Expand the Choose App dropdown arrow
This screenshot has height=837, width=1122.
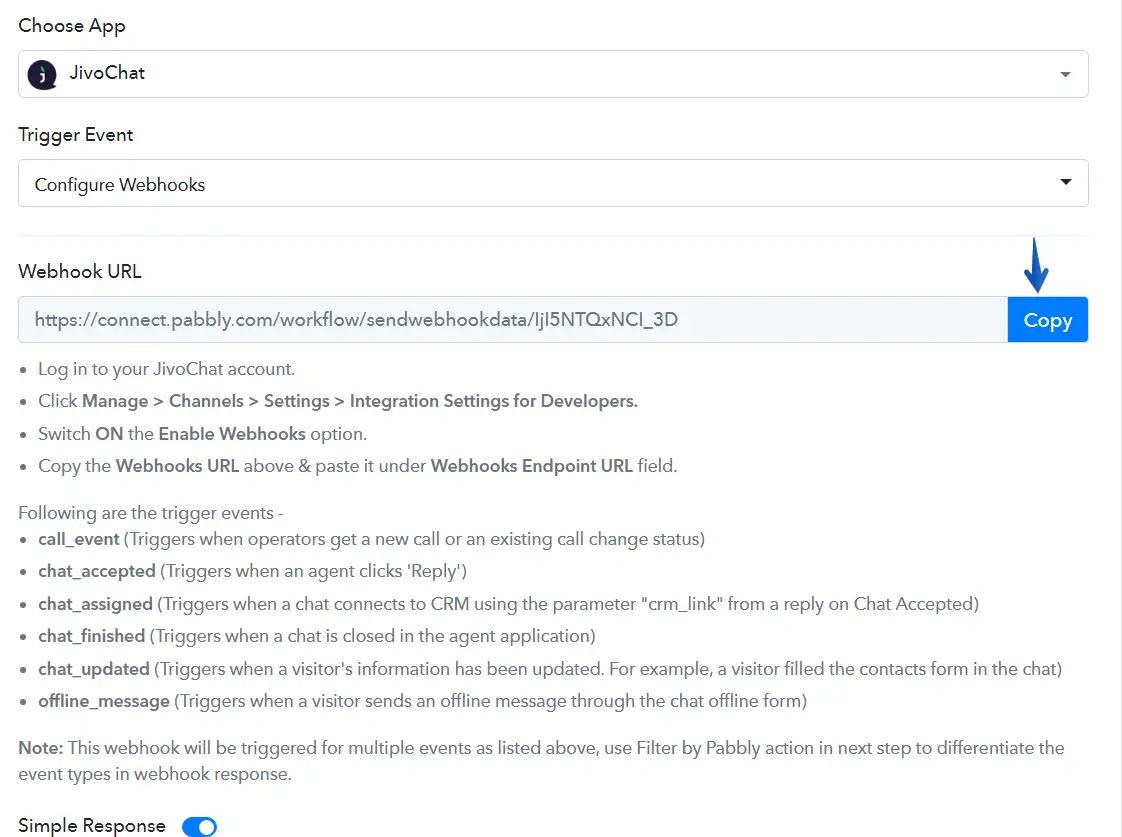[x=1065, y=75]
